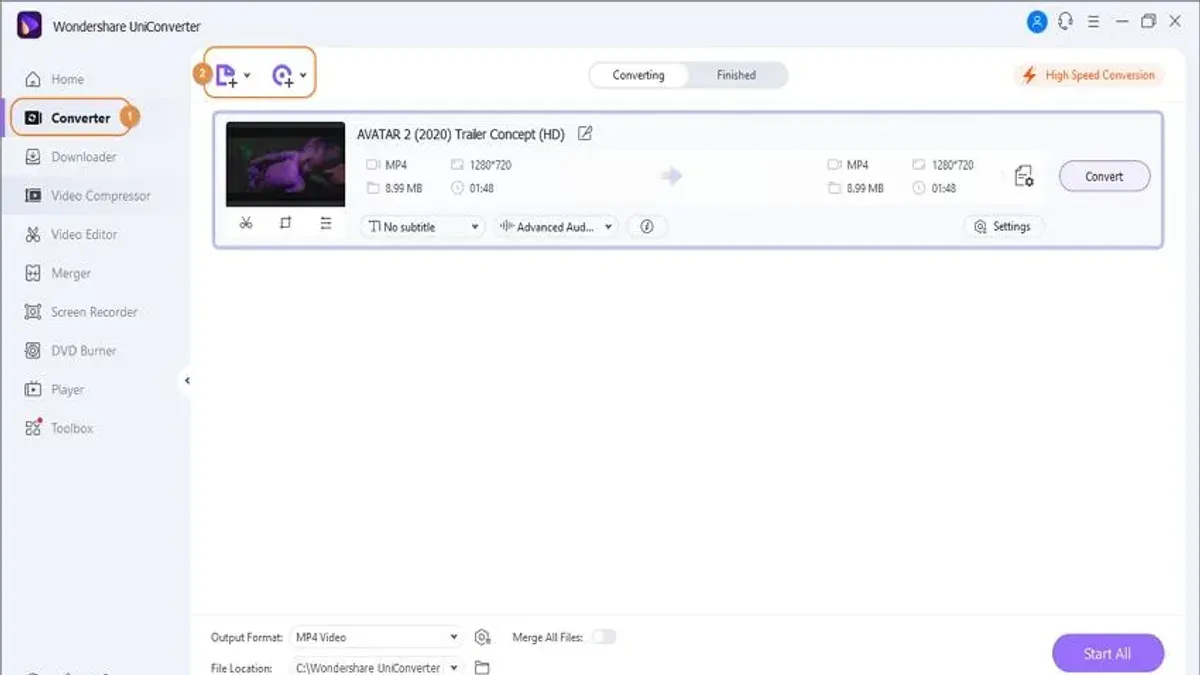This screenshot has height=675, width=1200.
Task: Browse the output folder icon
Action: [x=482, y=667]
